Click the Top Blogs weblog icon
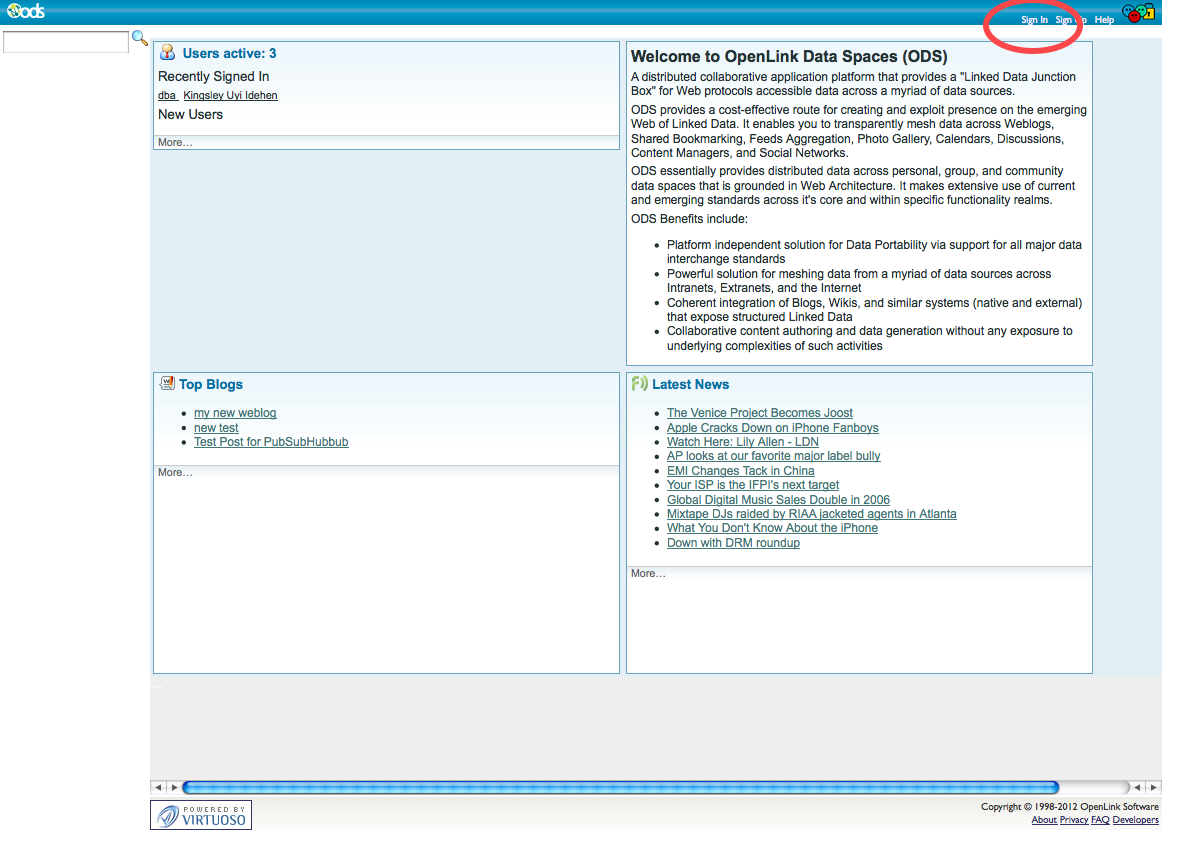 pyautogui.click(x=167, y=383)
